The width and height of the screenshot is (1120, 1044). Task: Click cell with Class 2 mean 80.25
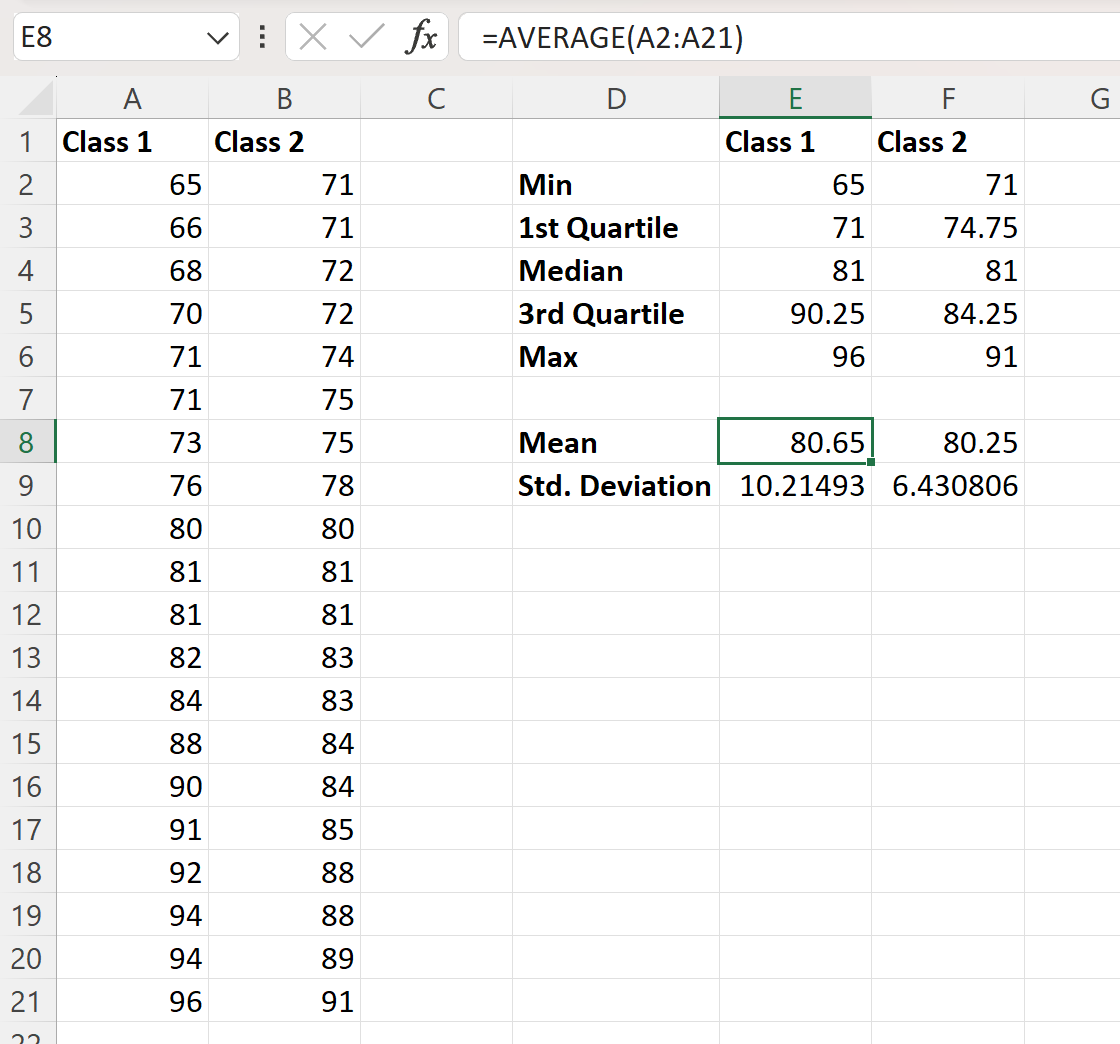tap(947, 443)
